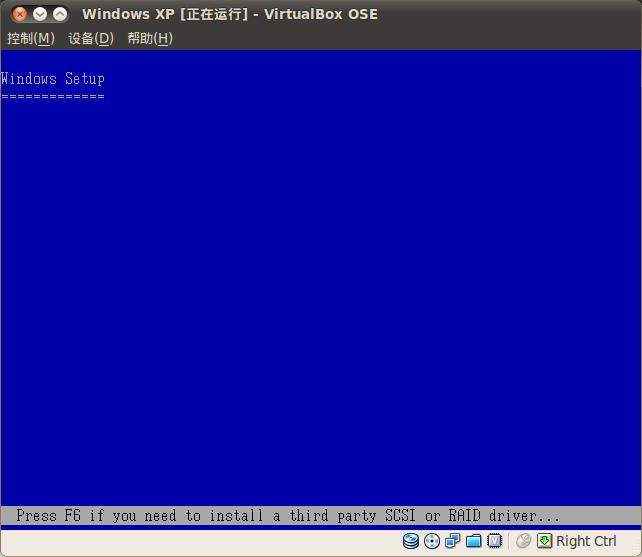Screen dimensions: 642x557
Task: Click the Right Ctrl host key label
Action: click(586, 541)
